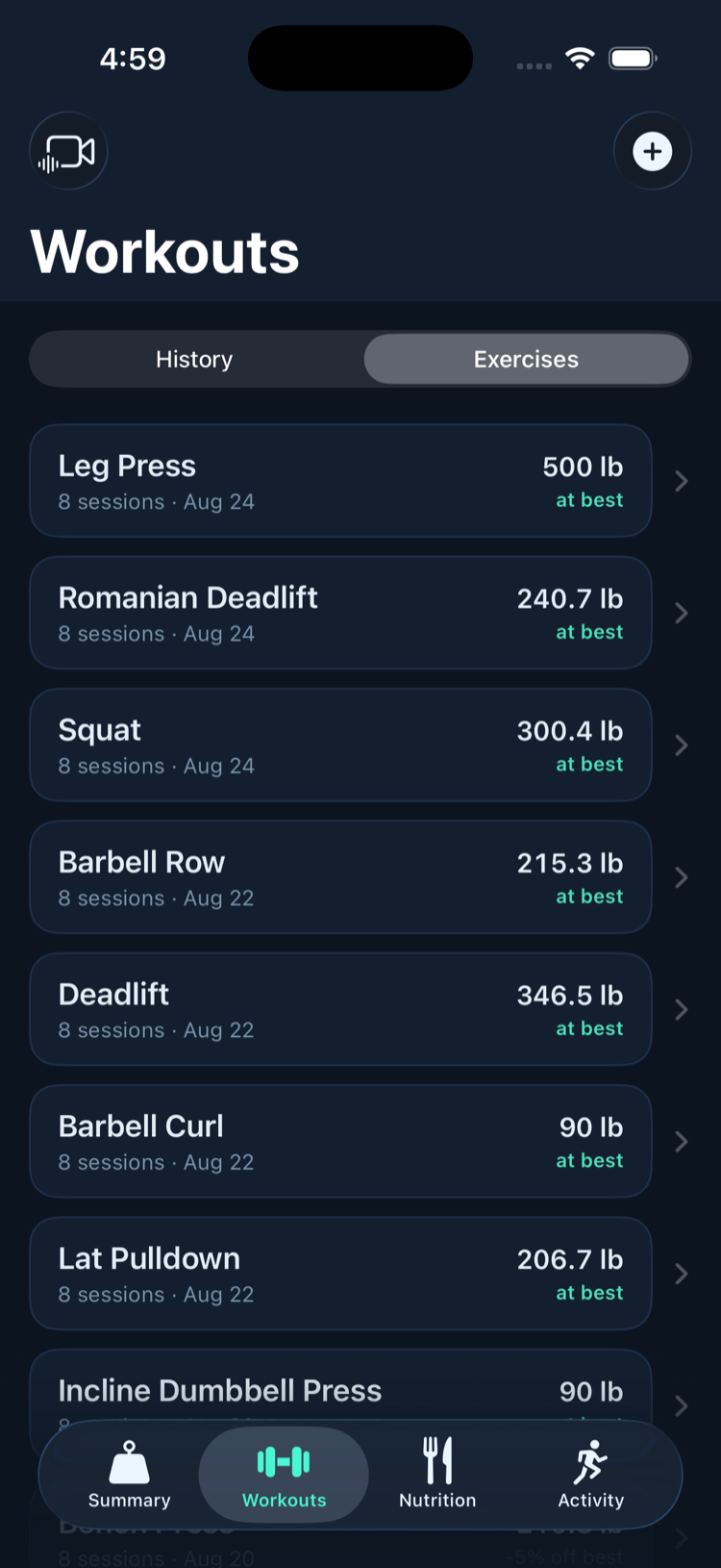Screen dimensions: 721x1568
Task: Expand Romanian Deadlift chevron arrow
Action: 681,613
